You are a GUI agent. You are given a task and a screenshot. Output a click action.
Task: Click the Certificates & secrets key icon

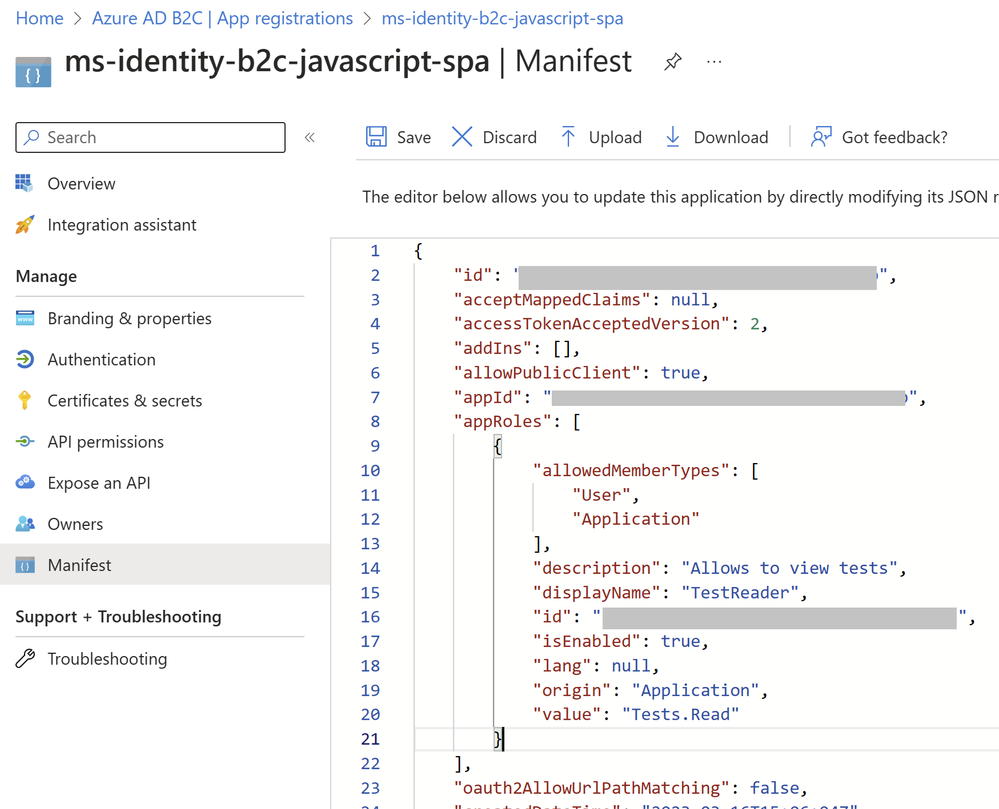(25, 400)
